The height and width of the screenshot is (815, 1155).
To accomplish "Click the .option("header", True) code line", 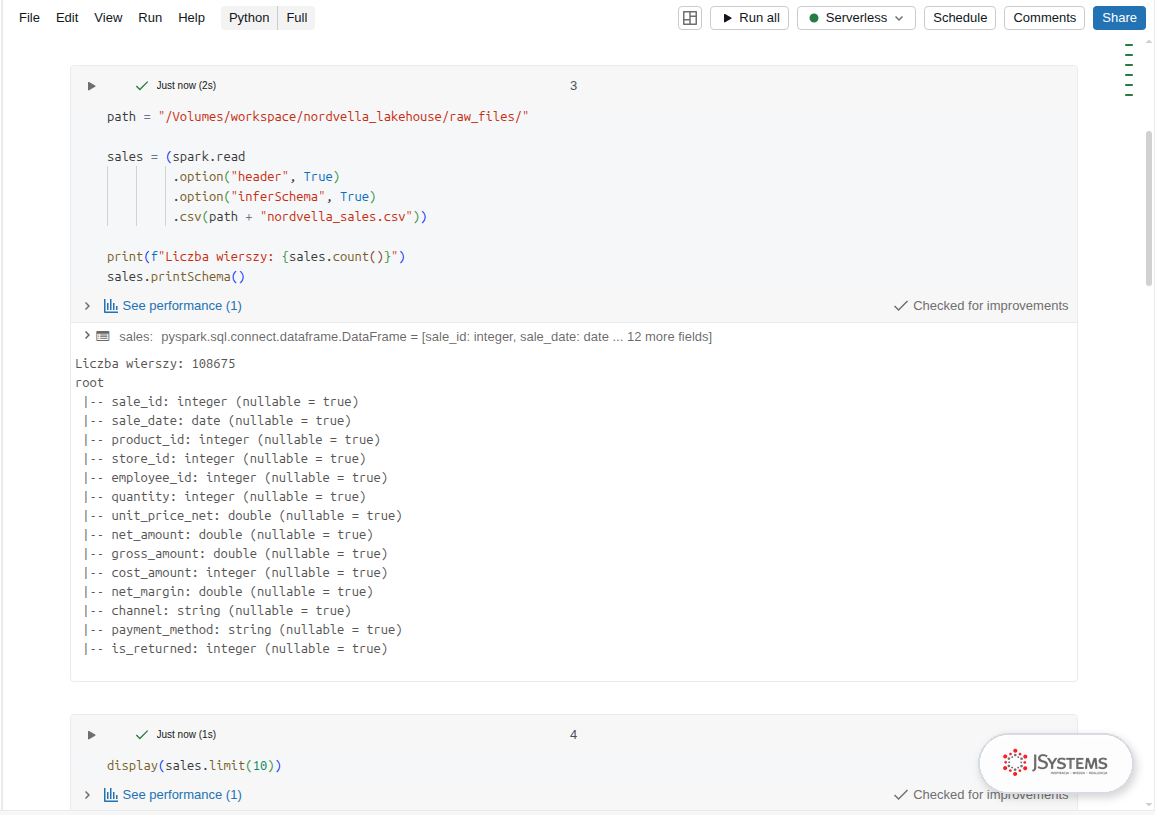I will click(256, 177).
